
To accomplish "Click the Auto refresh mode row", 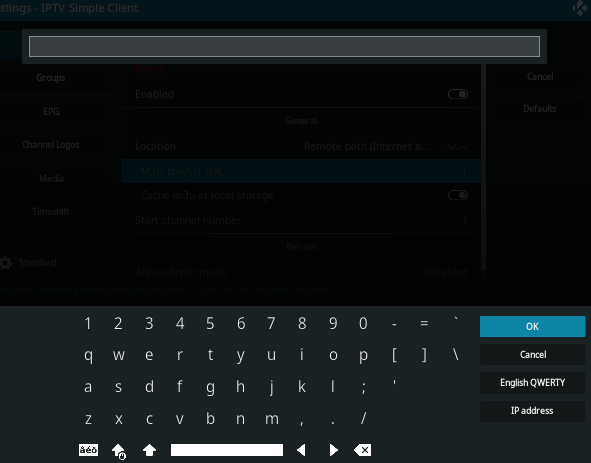I will (x=301, y=272).
